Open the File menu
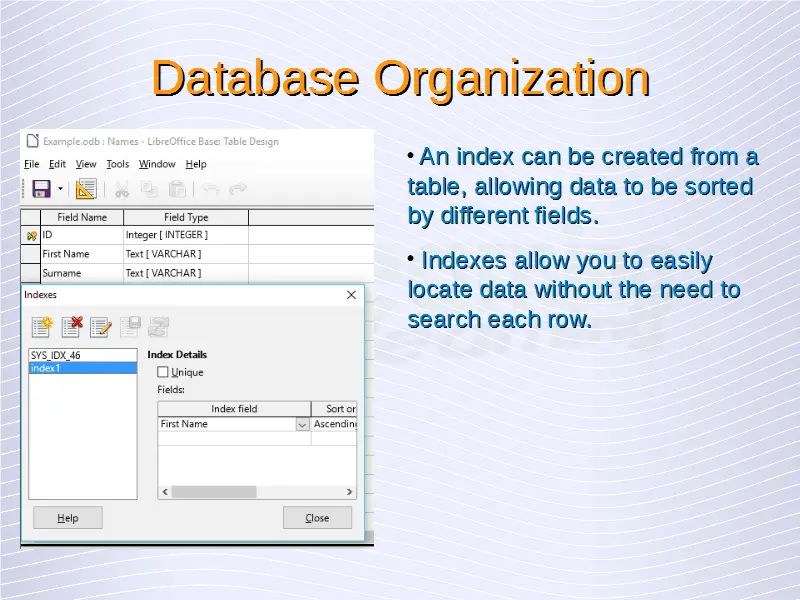This screenshot has height=600, width=800. tap(31, 164)
